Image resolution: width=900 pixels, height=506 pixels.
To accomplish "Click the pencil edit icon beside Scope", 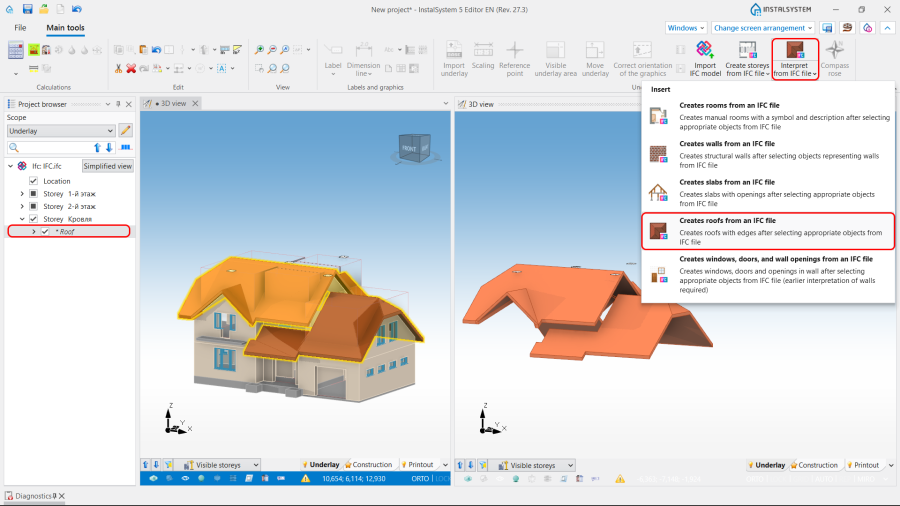I will [125, 131].
